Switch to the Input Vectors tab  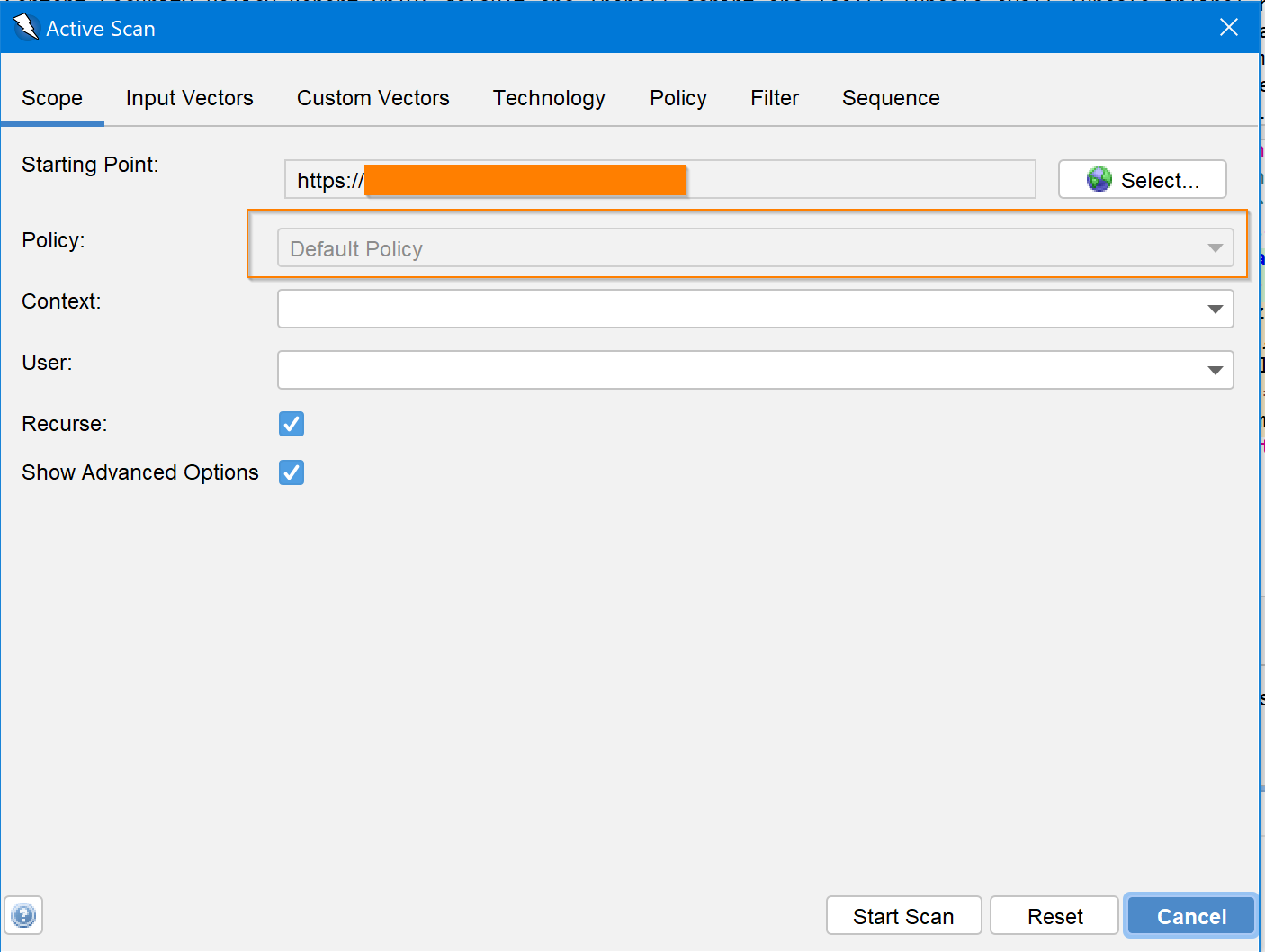click(189, 98)
